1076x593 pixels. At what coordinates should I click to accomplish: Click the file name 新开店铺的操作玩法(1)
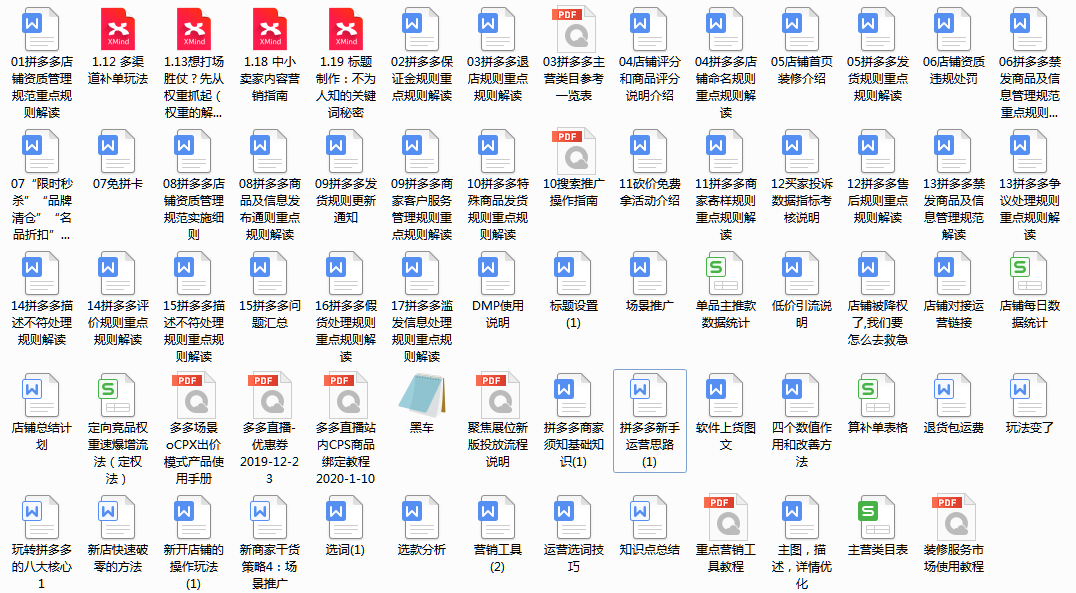tap(194, 567)
